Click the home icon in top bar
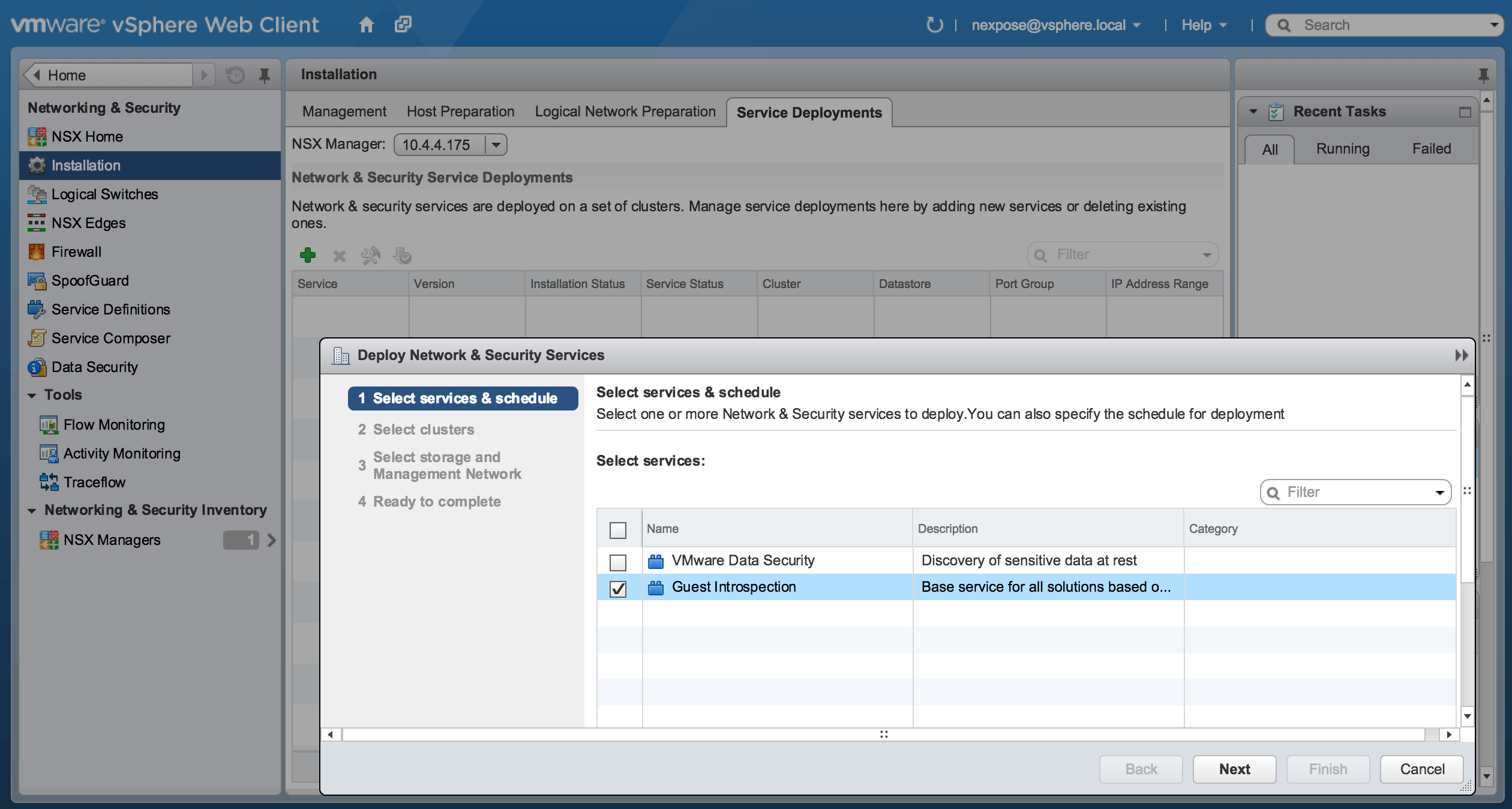The width and height of the screenshot is (1512, 809). pyautogui.click(x=366, y=25)
